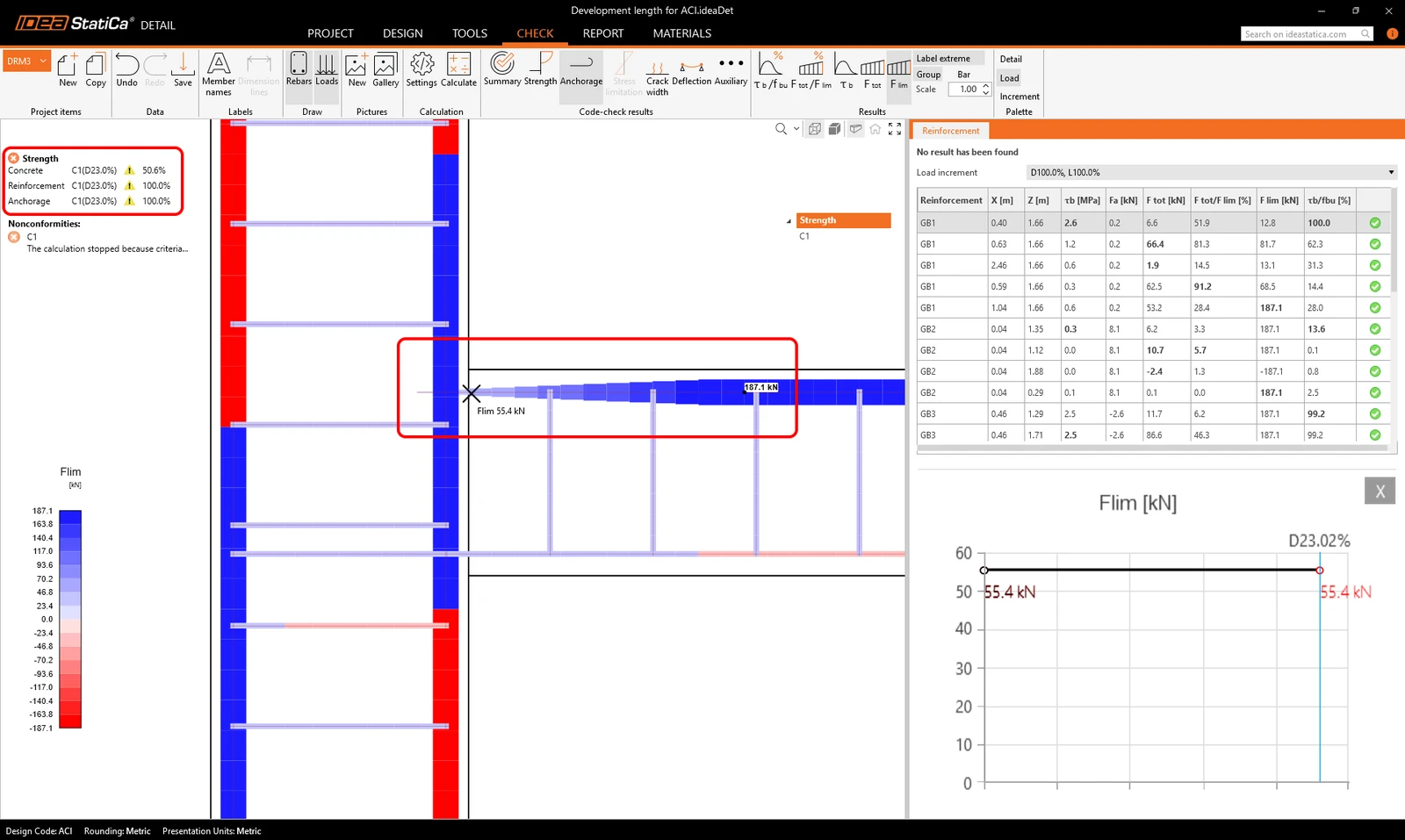Open the MATERIALS tab
1405x840 pixels.
click(682, 33)
